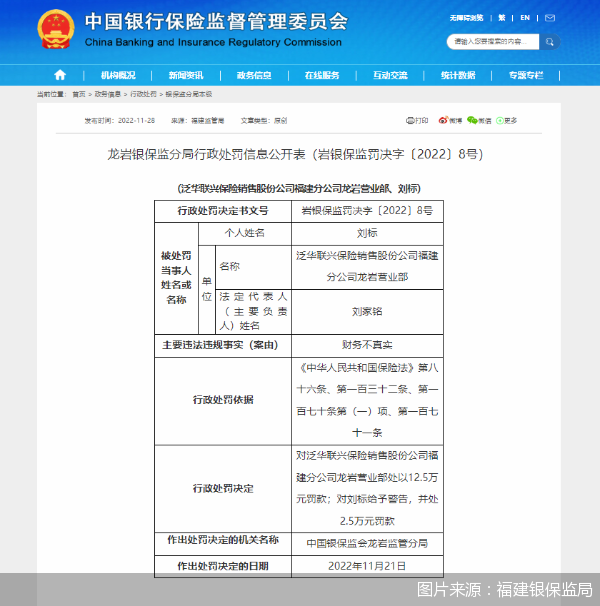The width and height of the screenshot is (600, 606).
Task: Click the authority cell 中国银保监会龙岩监管分局
Action: coord(367,544)
